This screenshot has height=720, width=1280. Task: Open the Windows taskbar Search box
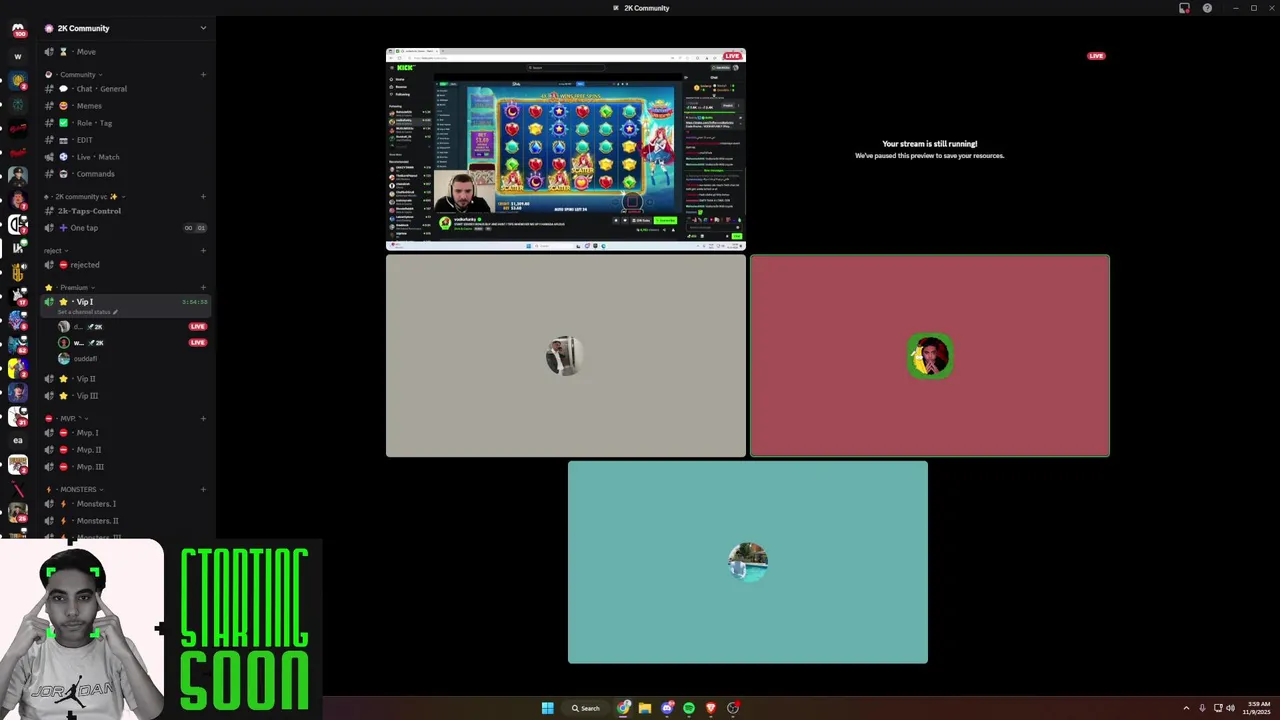tap(586, 708)
